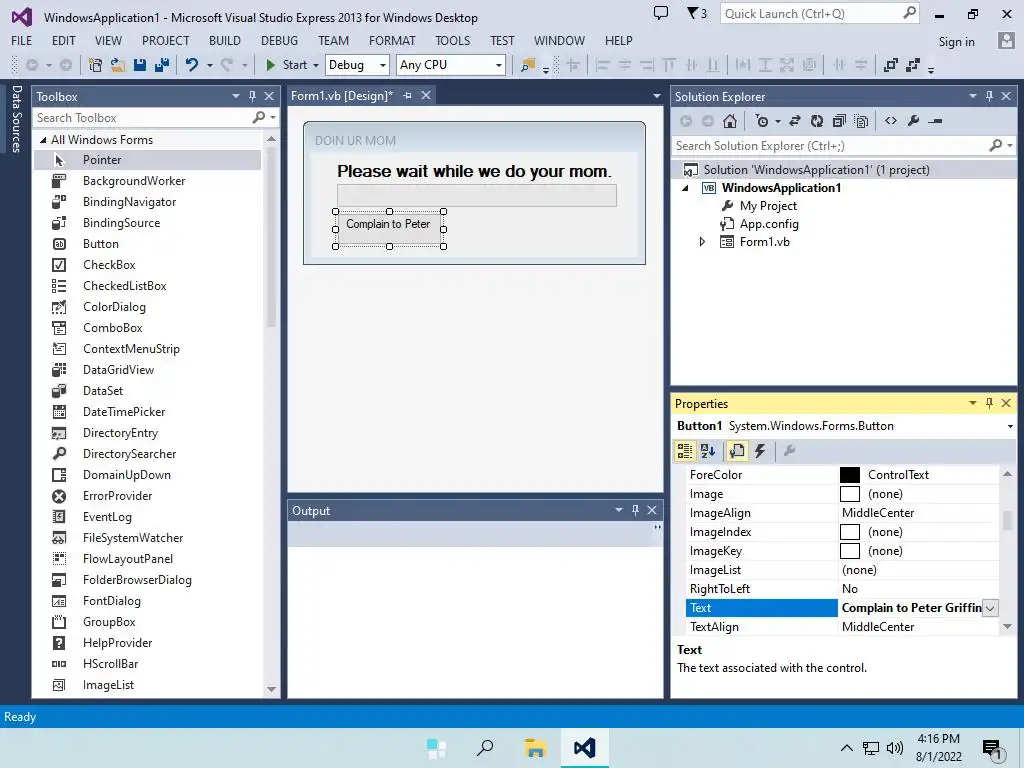This screenshot has width=1024, height=768.
Task: Undo the last action via toolbar arrow
Action: 192,65
